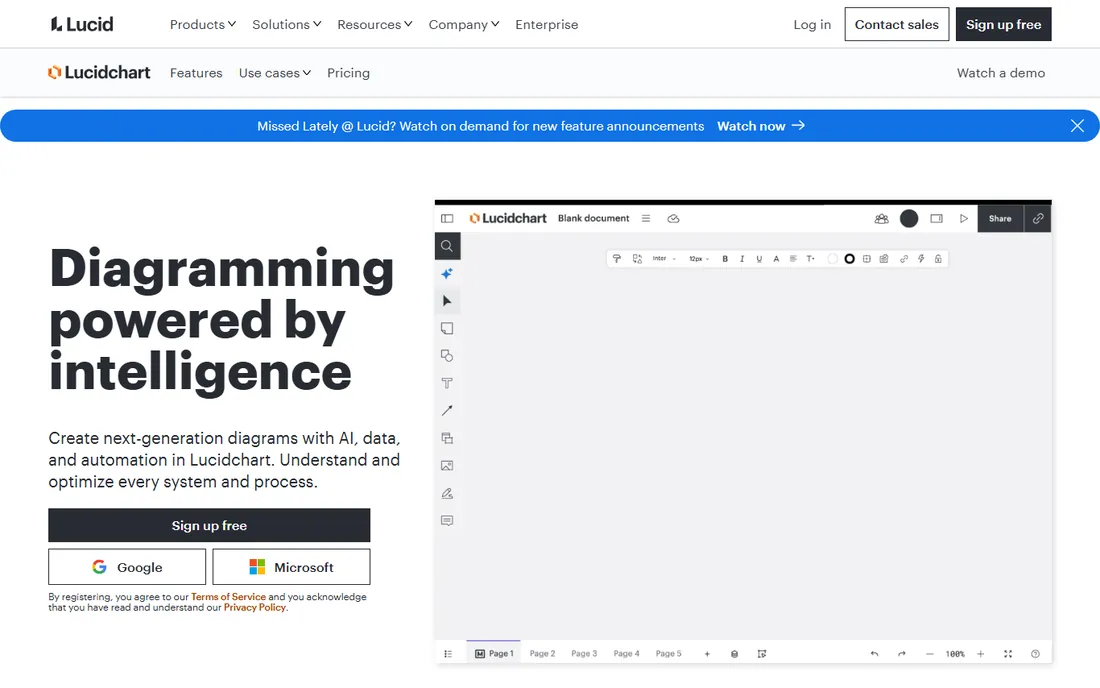Toggle underline formatting in the toolbar
This screenshot has height=688, width=1100.
pyautogui.click(x=759, y=259)
